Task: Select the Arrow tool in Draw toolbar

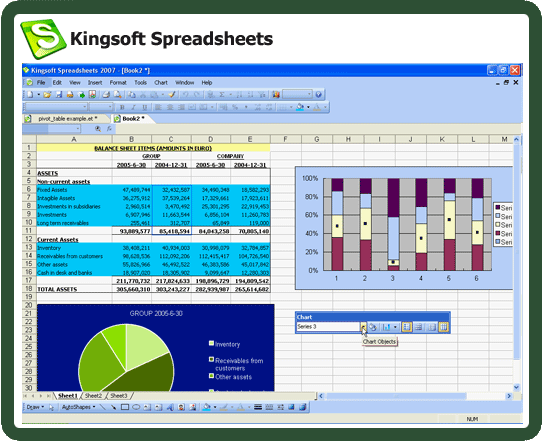Action: [113, 407]
